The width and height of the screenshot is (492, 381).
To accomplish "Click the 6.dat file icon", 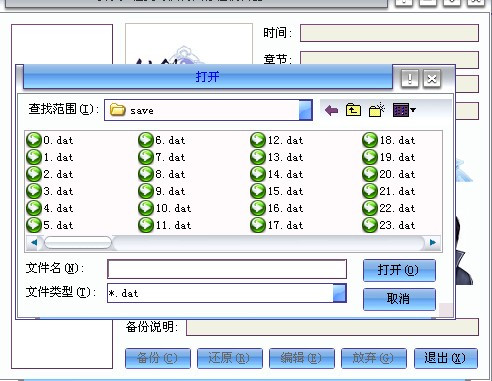I will click(x=146, y=140).
